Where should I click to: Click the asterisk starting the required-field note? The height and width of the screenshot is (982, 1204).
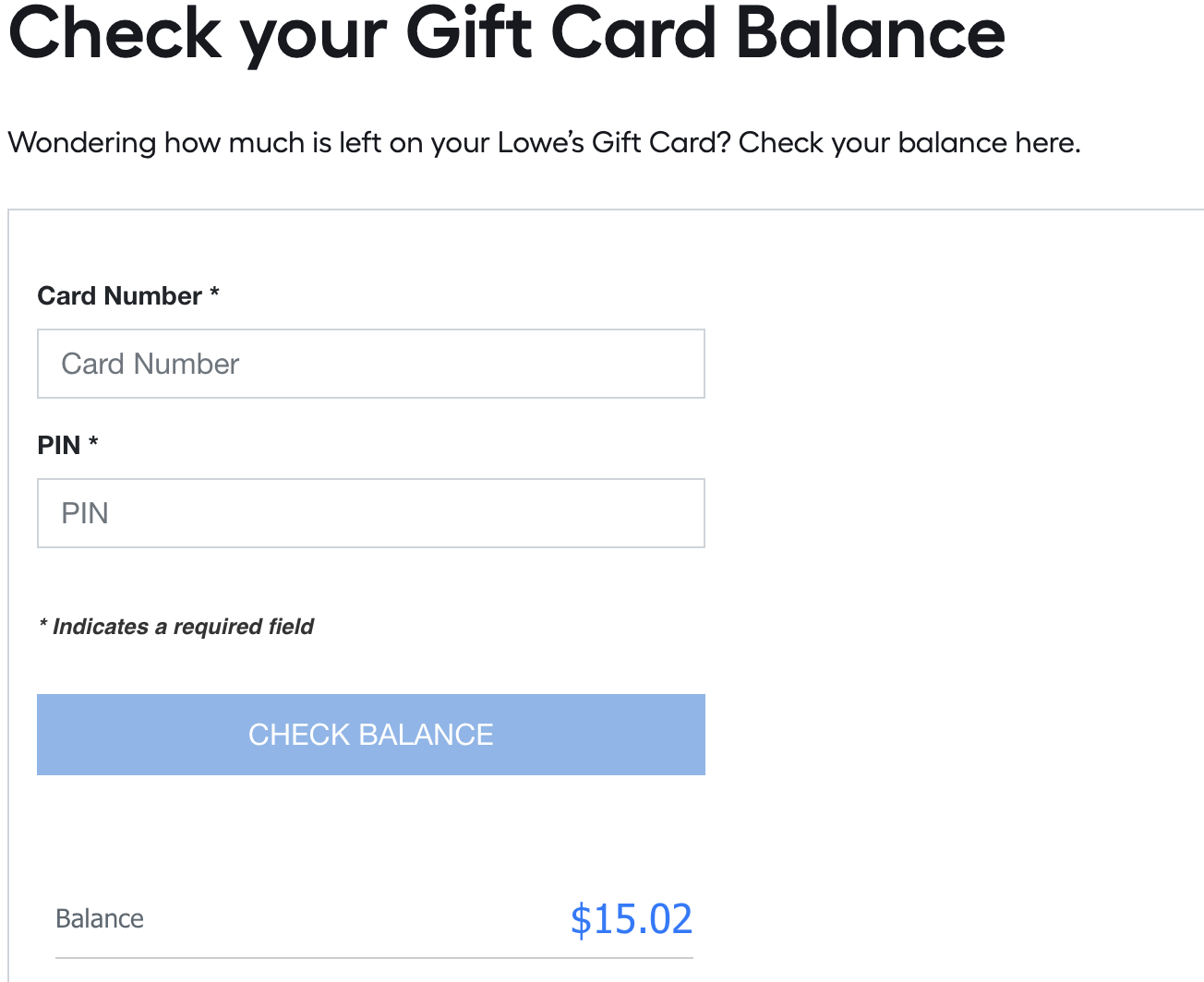pyautogui.click(x=43, y=626)
